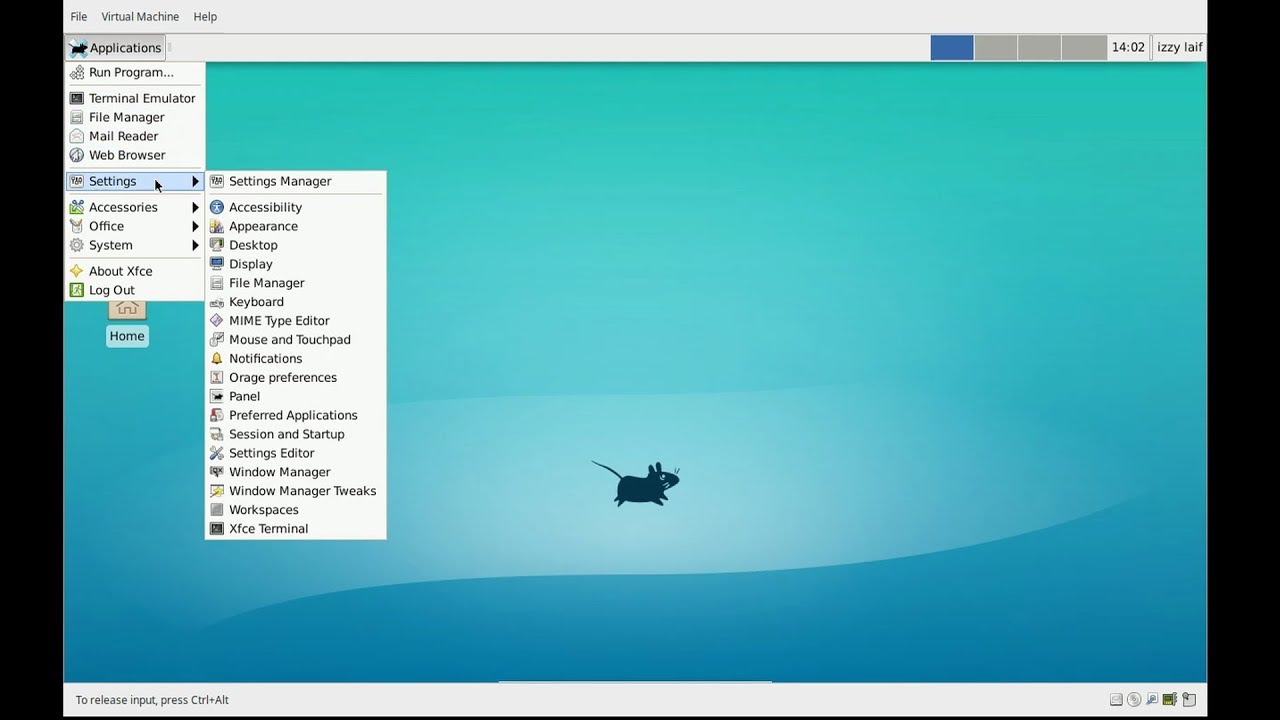
Task: Click the 14:02 panel clock
Action: coord(1128,47)
